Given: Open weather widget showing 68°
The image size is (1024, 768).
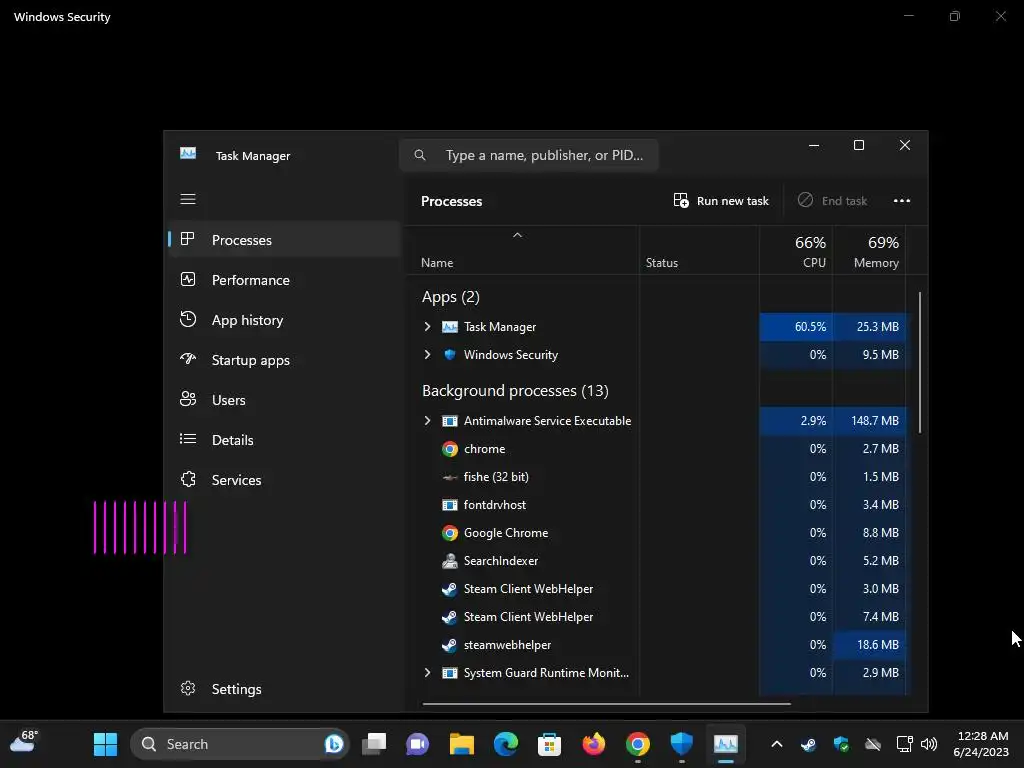Looking at the screenshot, I should [x=24, y=742].
